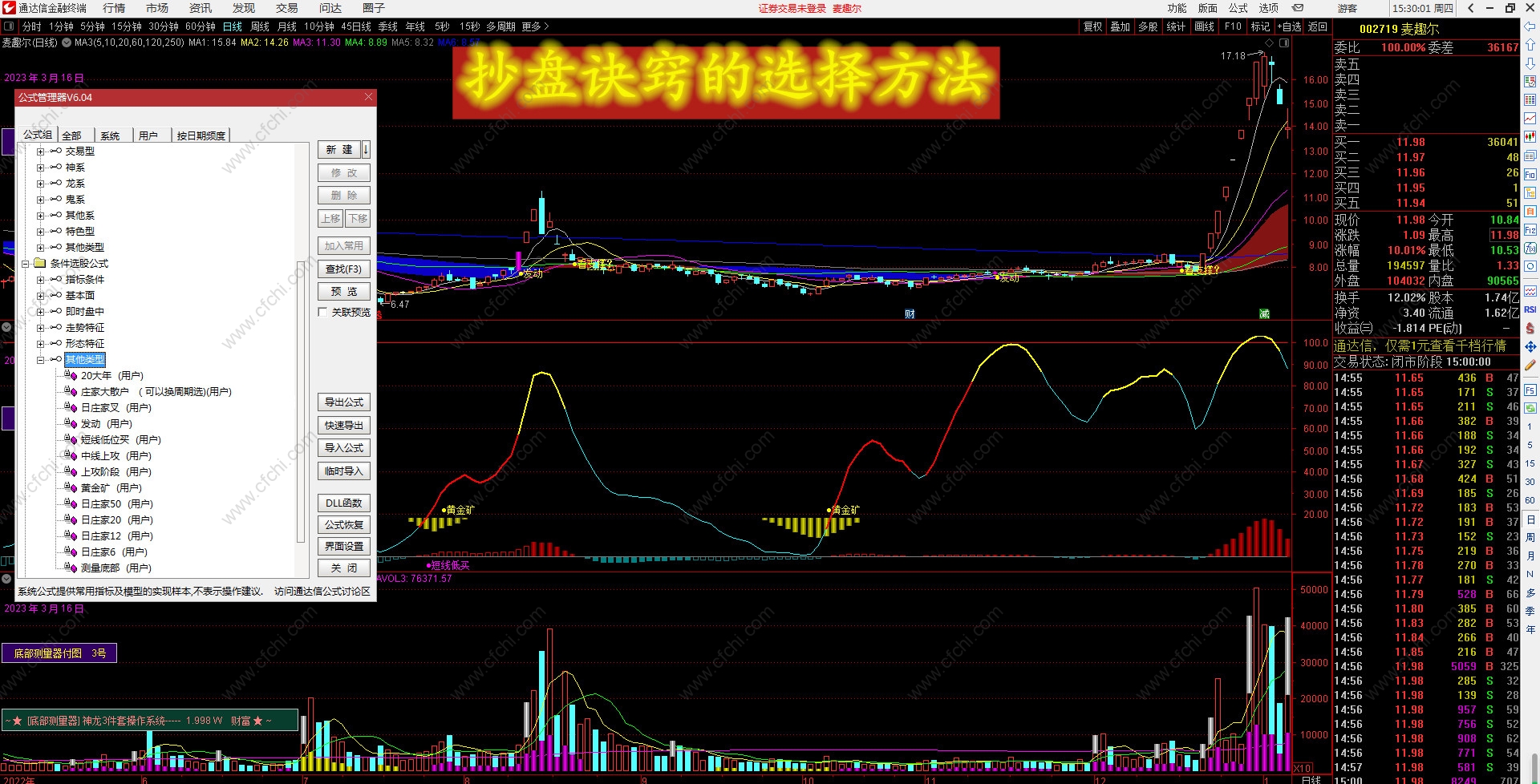The image size is (1540, 784).
Task: Collapse the 条件选股公式 folder node
Action: (25, 264)
